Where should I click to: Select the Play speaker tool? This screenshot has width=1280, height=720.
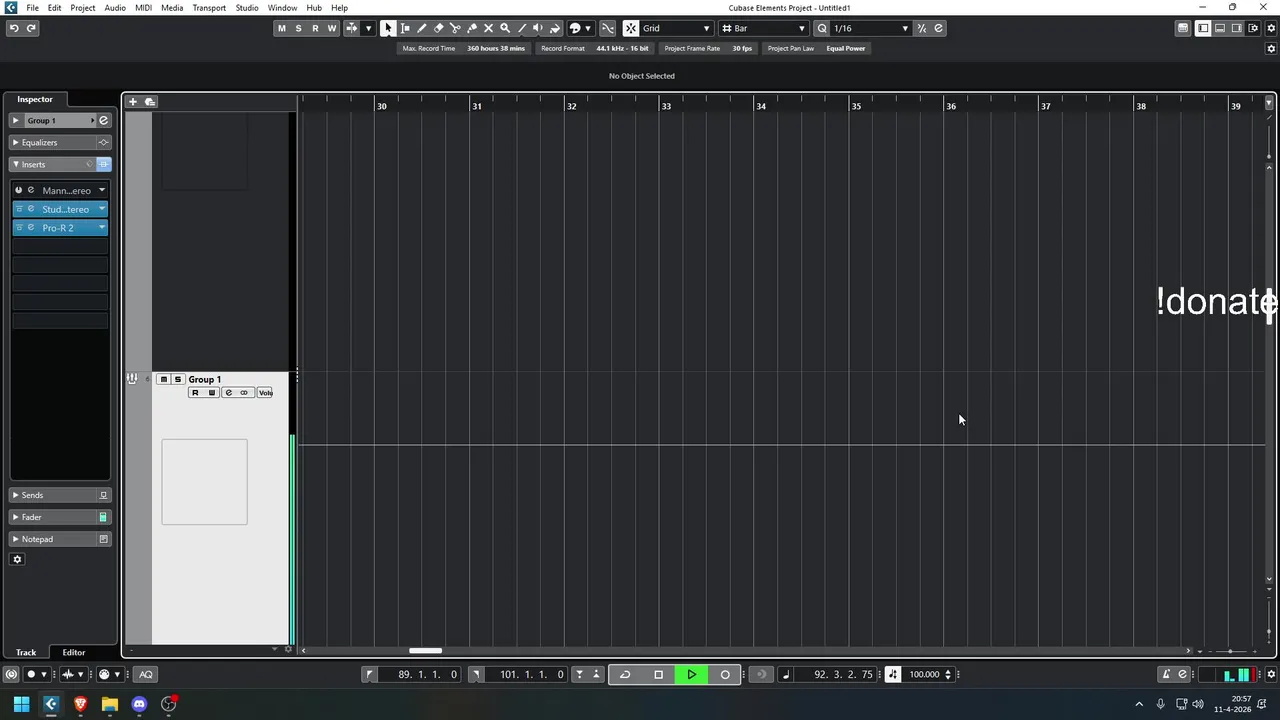[x=539, y=28]
